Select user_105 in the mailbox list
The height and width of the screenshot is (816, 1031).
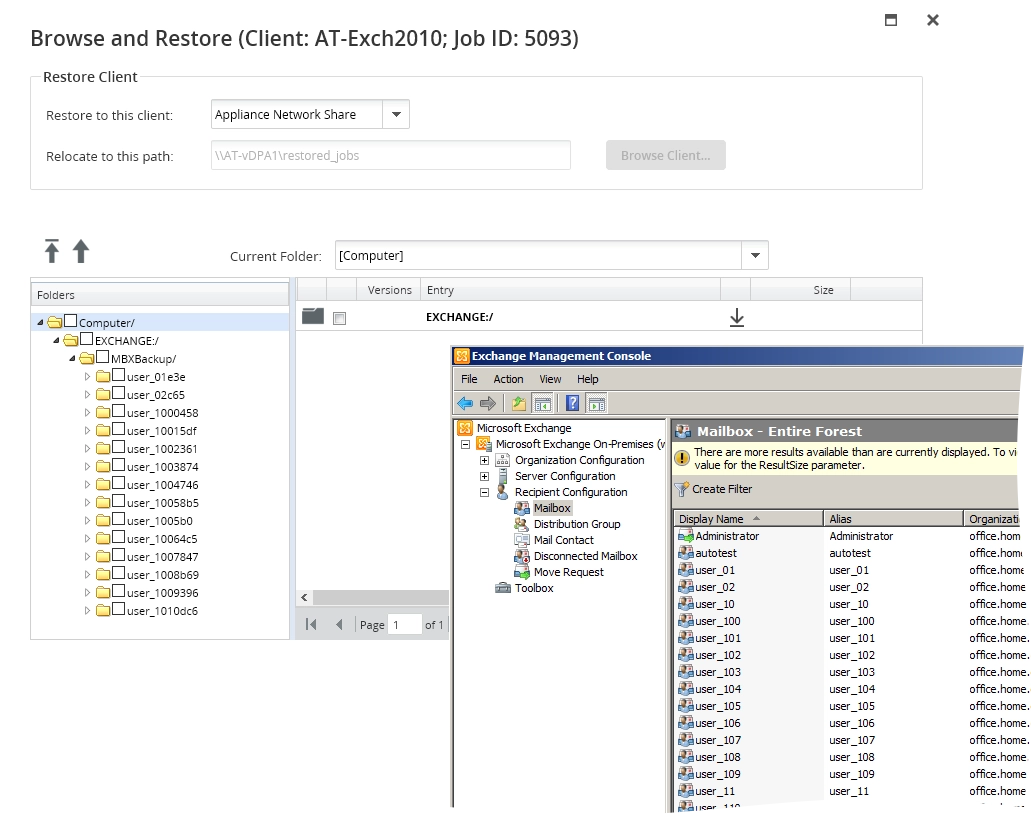click(x=717, y=706)
